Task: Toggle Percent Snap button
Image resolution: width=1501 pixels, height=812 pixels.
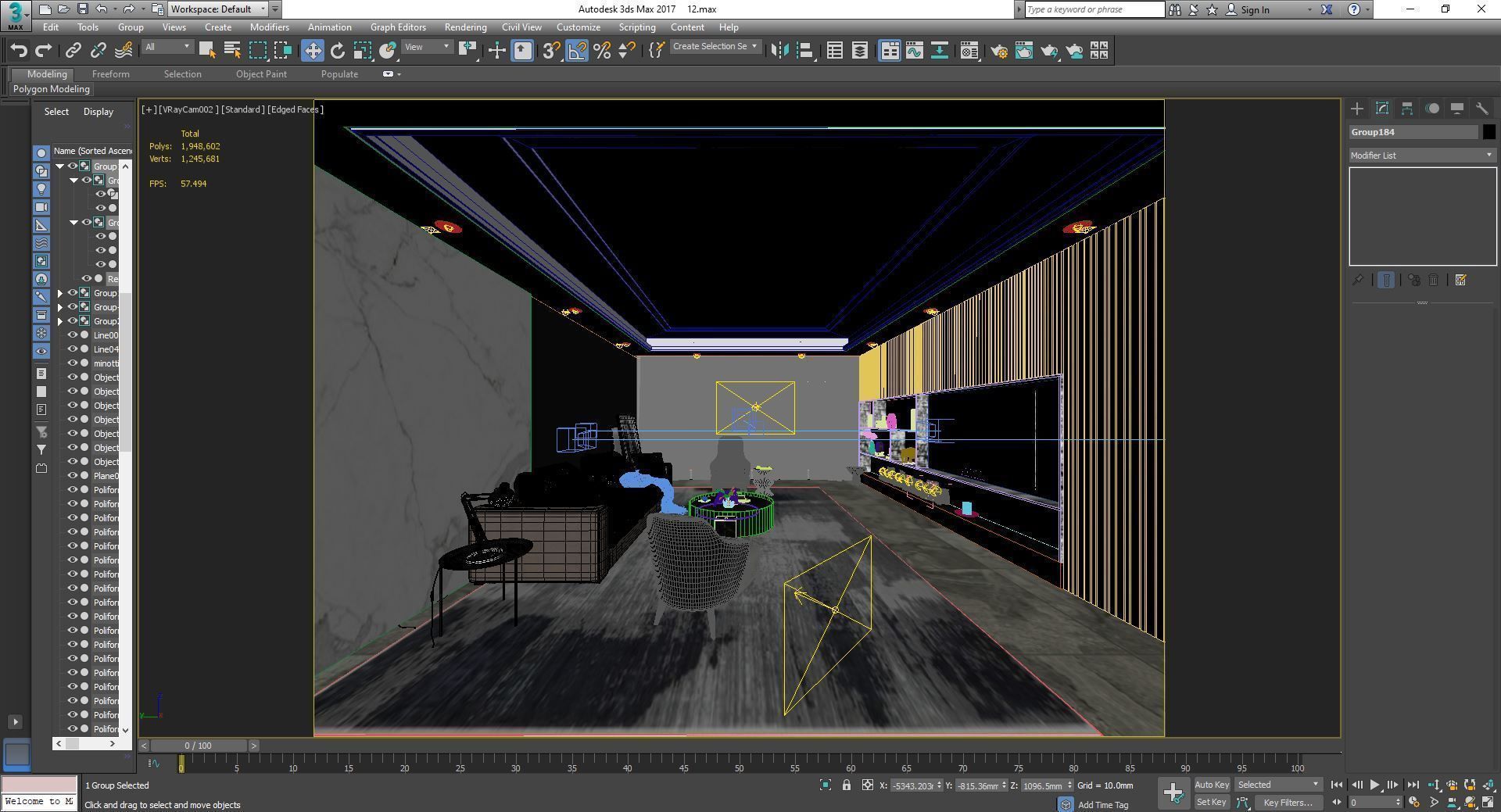Action: (602, 51)
